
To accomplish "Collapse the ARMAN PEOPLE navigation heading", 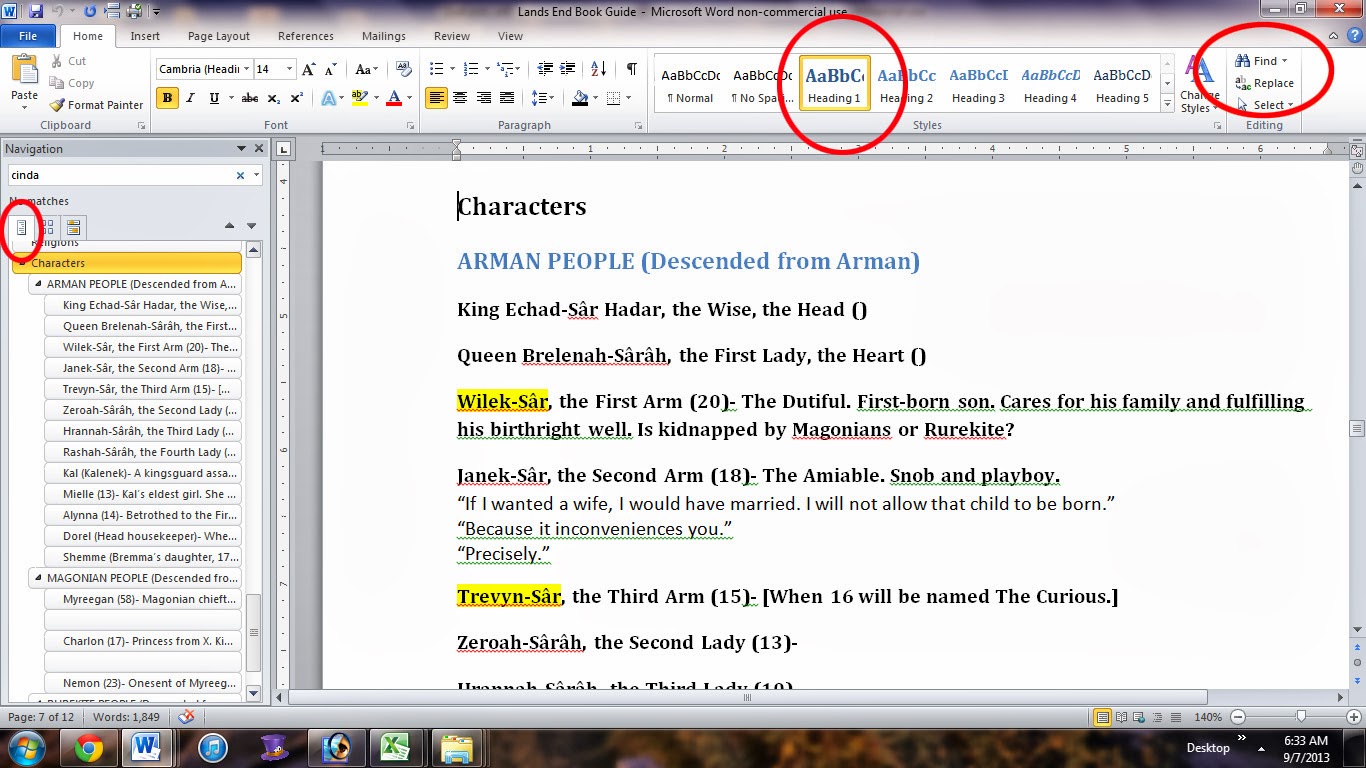I will (x=38, y=284).
